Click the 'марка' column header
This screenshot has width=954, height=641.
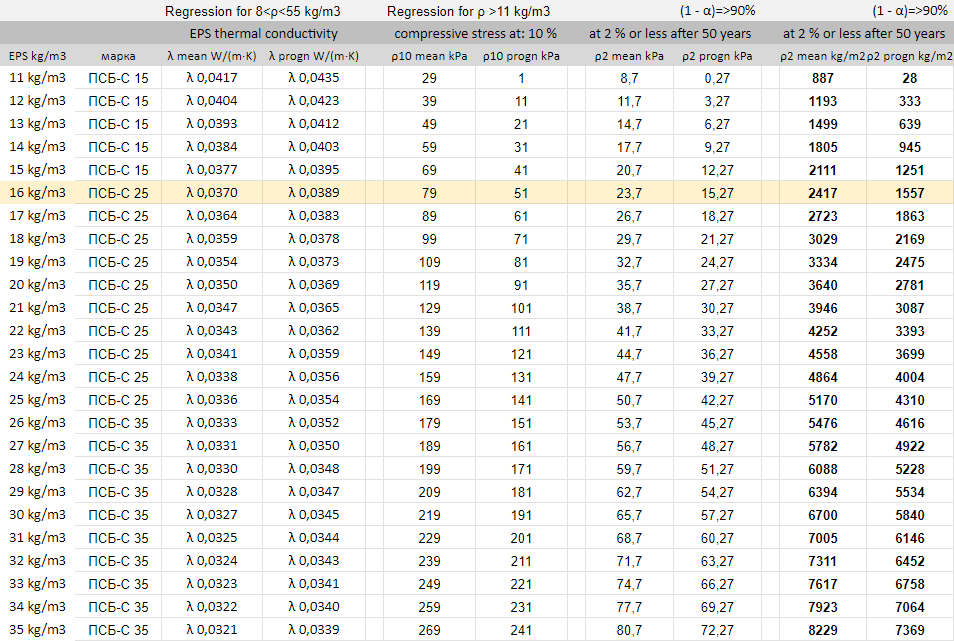pyautogui.click(x=118, y=56)
